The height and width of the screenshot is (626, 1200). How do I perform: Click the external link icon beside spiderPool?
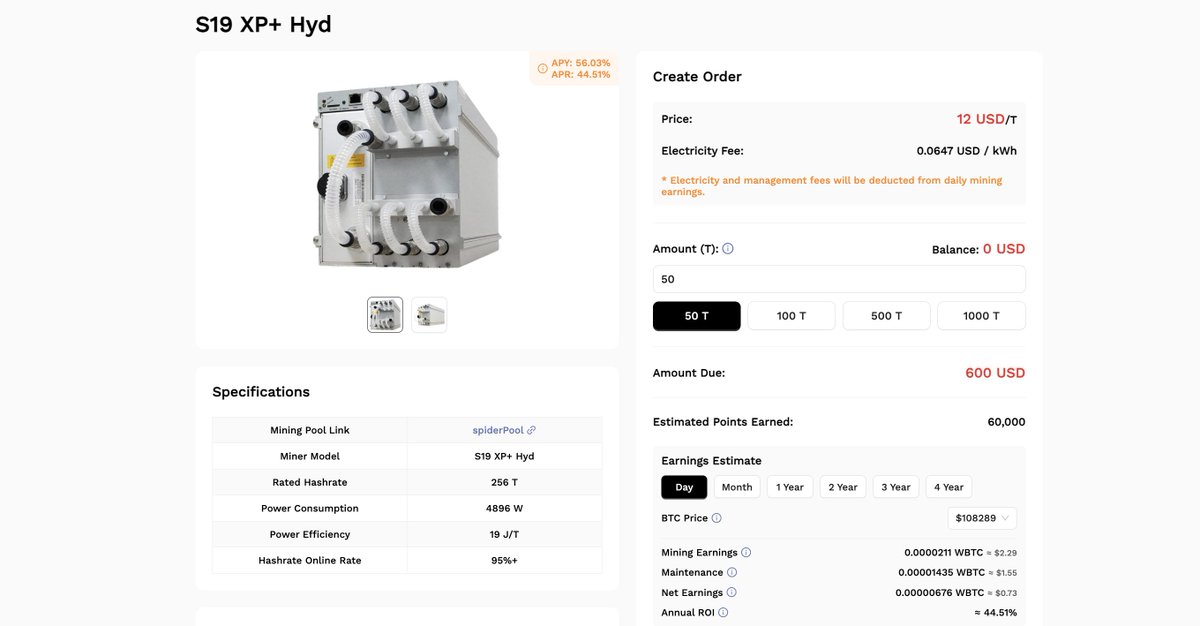pyautogui.click(x=531, y=430)
